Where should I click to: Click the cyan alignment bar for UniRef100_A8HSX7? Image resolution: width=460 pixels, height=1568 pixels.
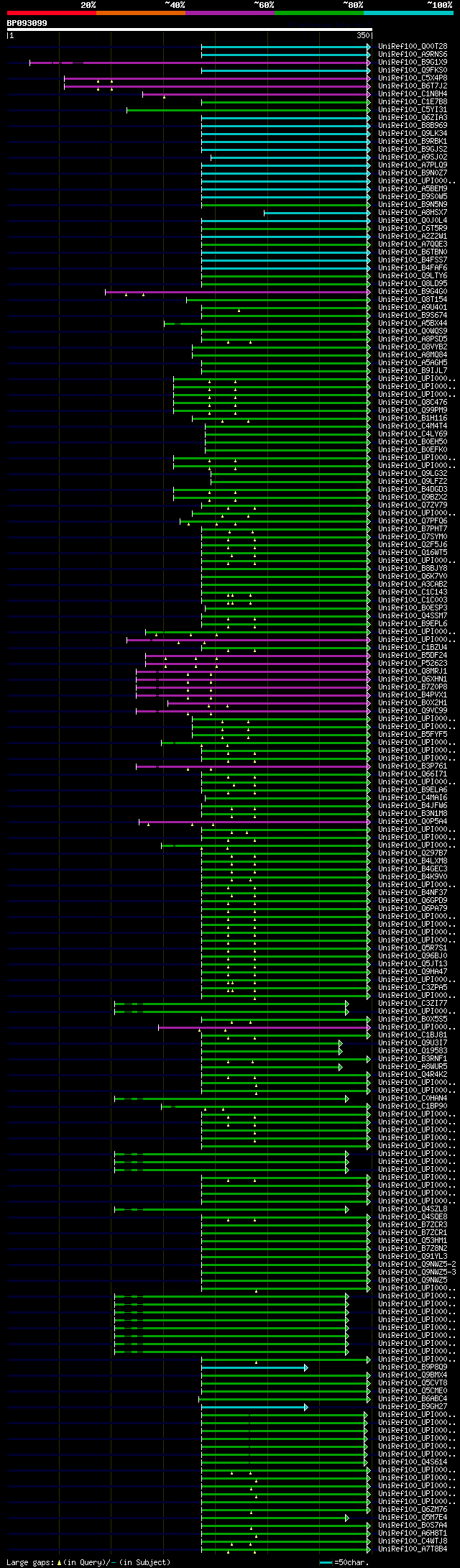[x=317, y=212]
